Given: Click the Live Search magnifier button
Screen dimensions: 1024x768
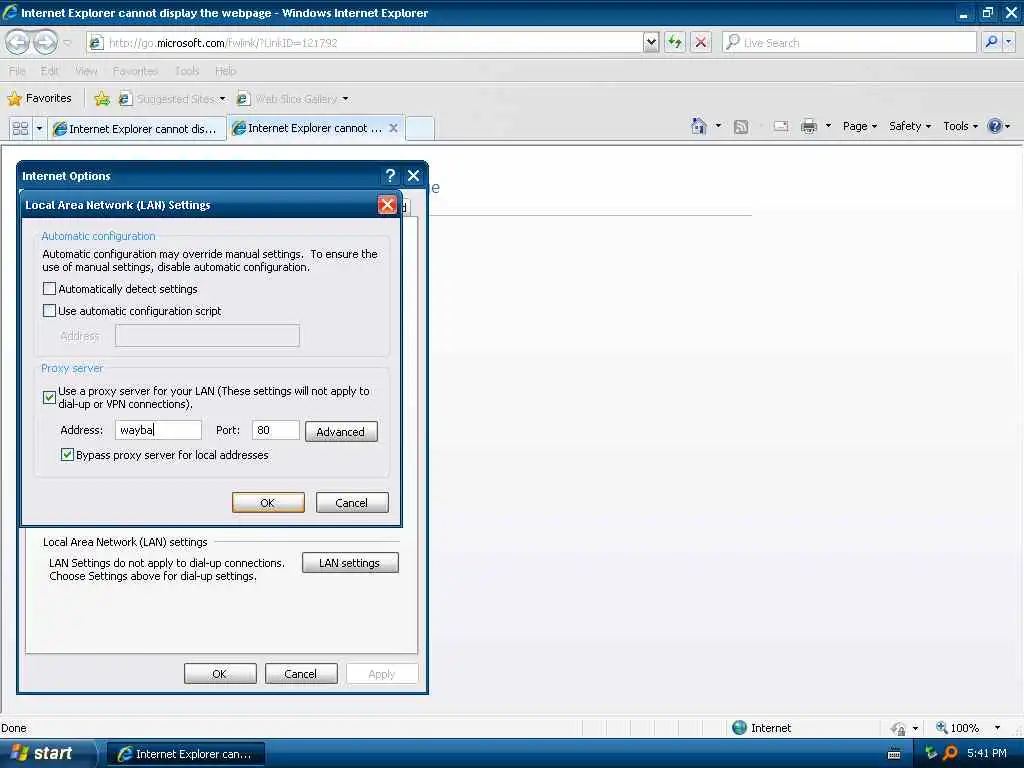Looking at the screenshot, I should click(991, 42).
